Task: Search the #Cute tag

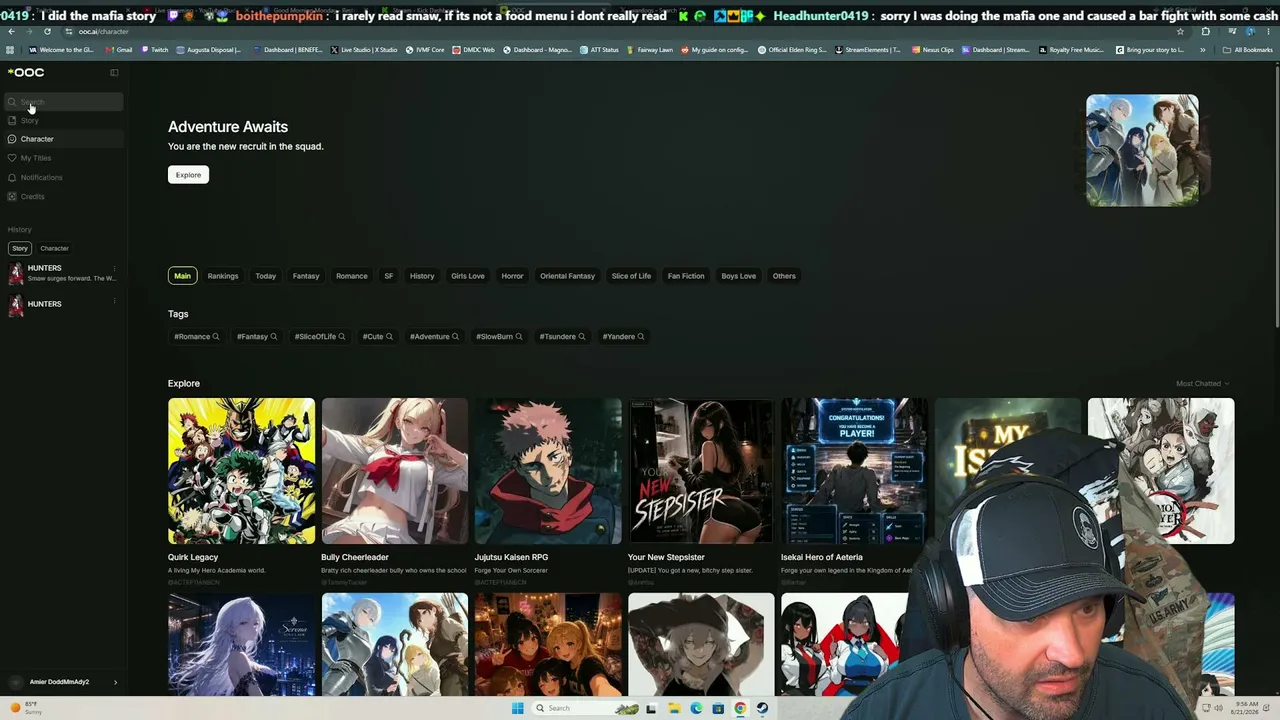Action: pyautogui.click(x=377, y=337)
